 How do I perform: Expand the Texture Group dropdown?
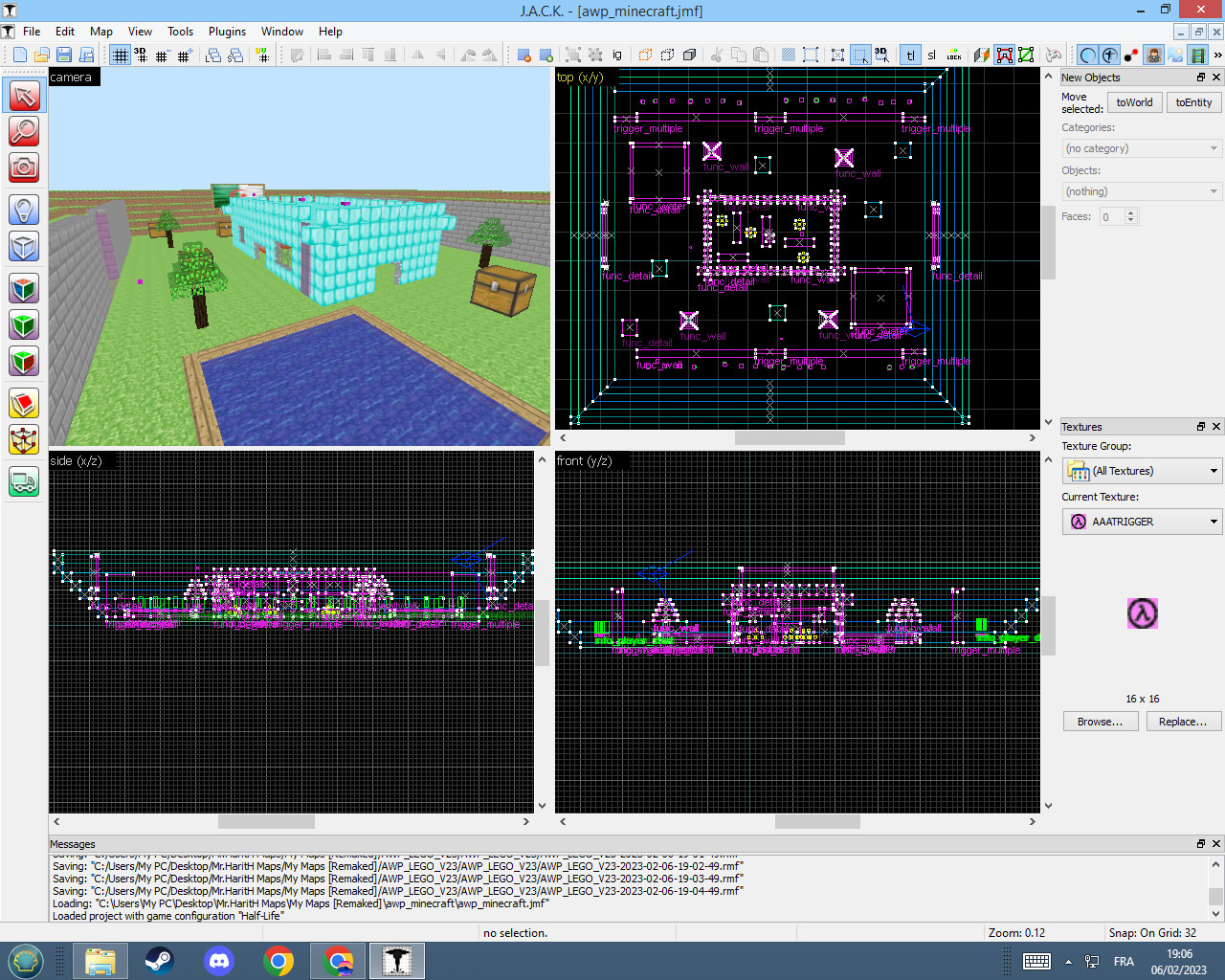pyautogui.click(x=1142, y=471)
